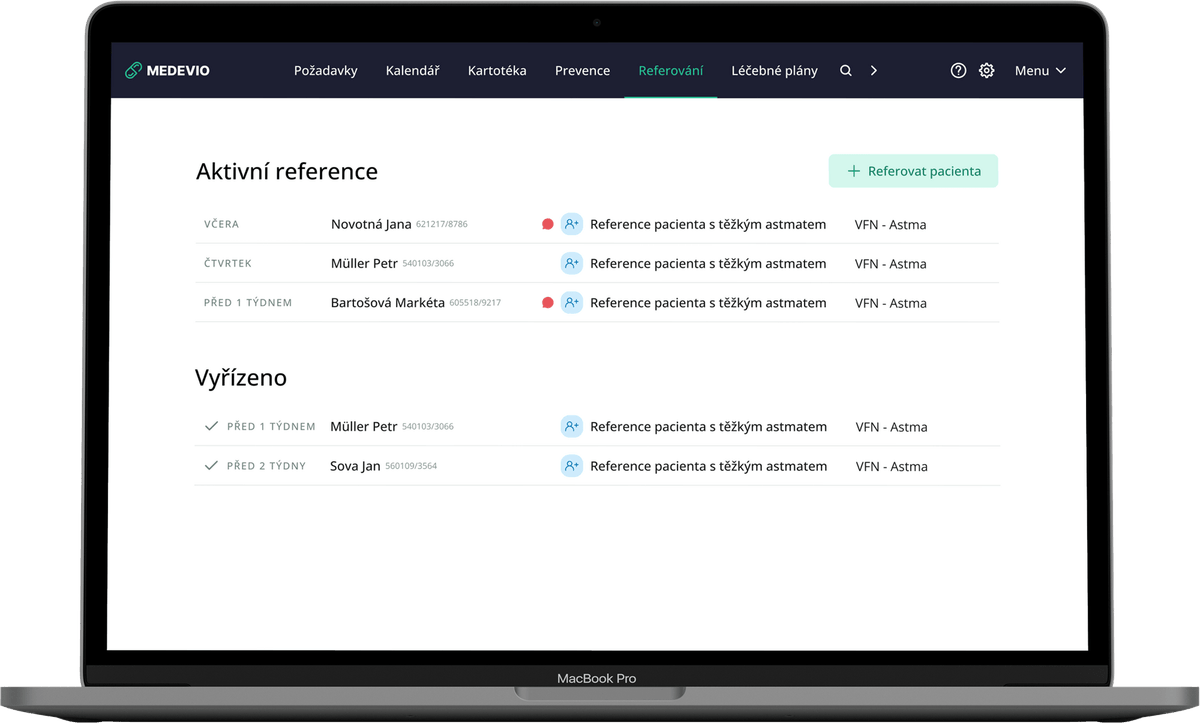
Task: Switch to the Kalendář tab
Action: coord(412,71)
